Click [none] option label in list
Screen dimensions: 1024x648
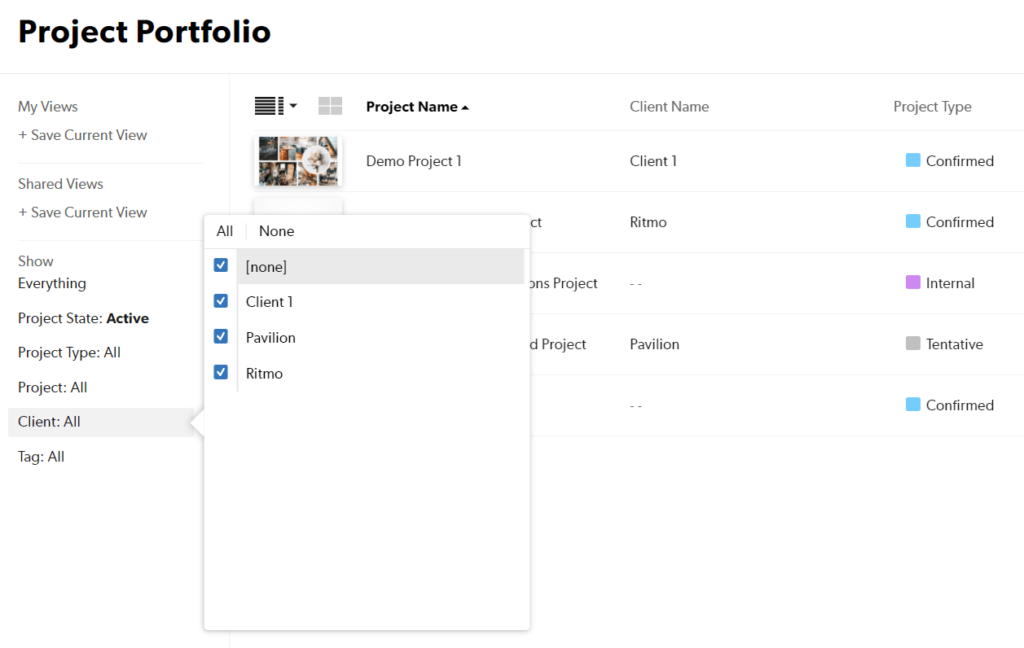tap(266, 267)
